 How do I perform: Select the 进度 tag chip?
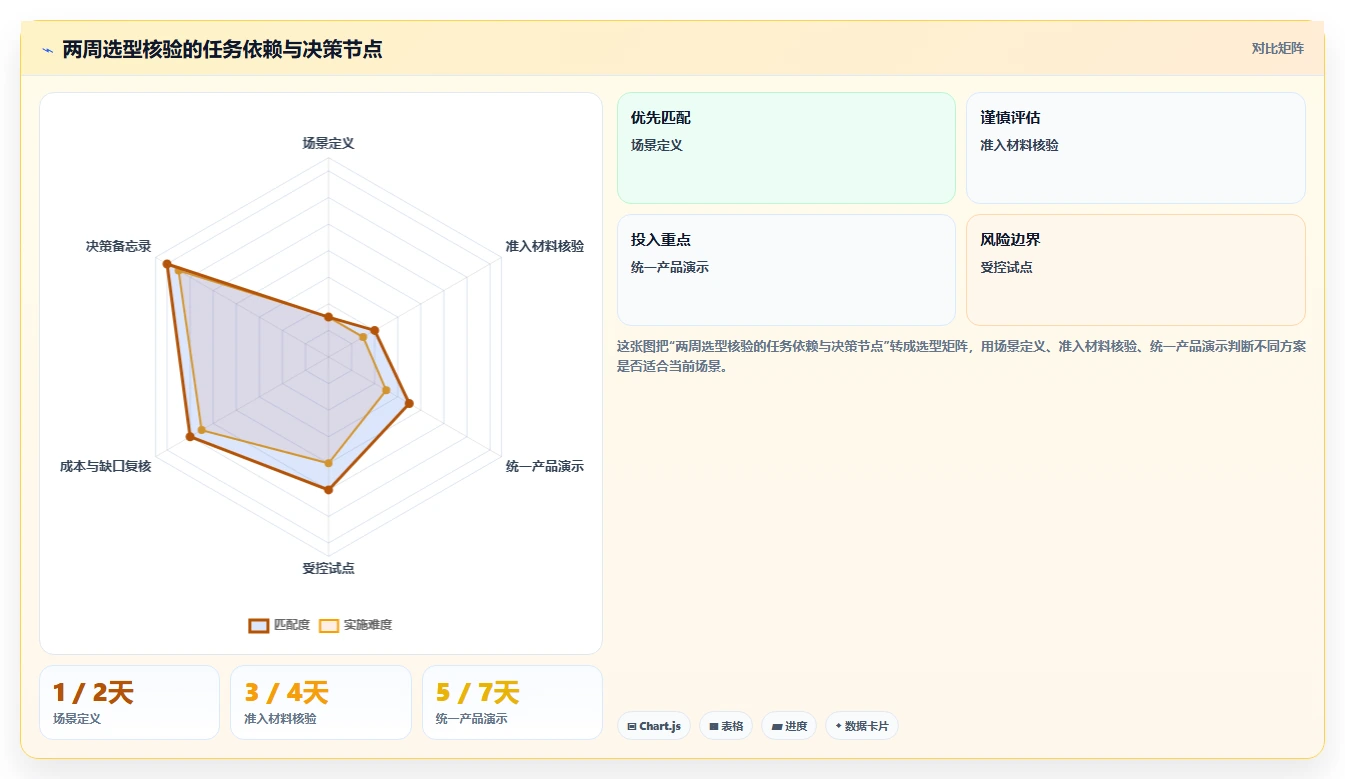(x=789, y=726)
